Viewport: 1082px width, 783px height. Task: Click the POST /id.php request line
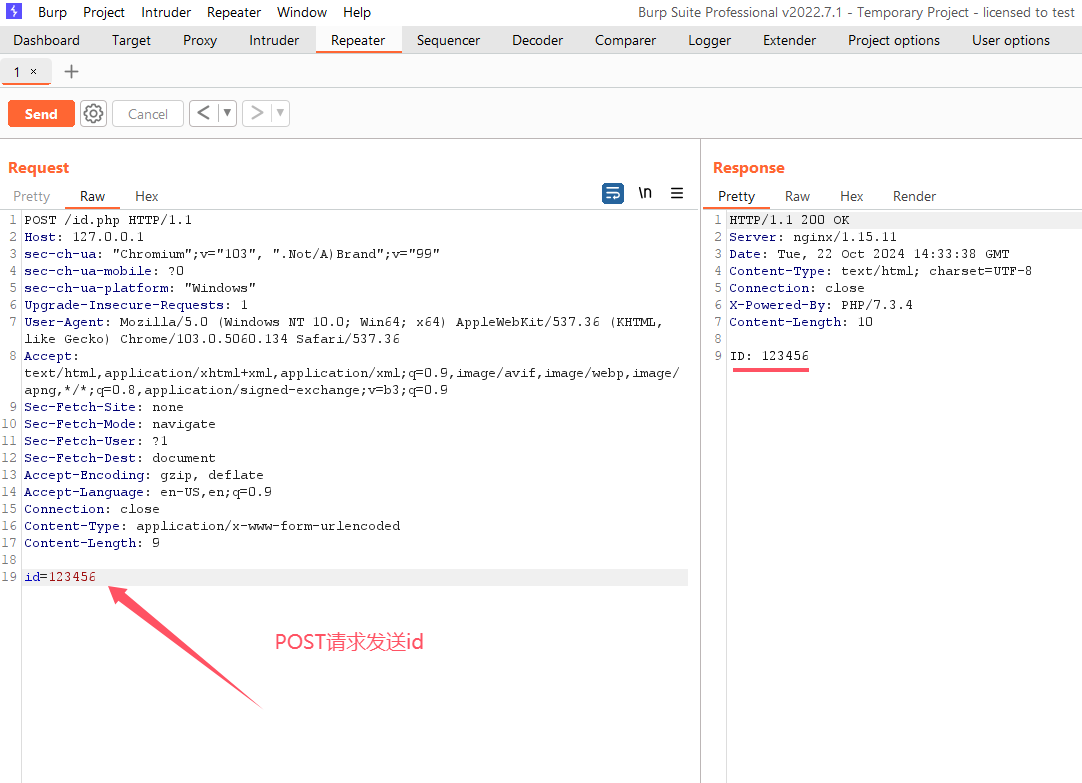[108, 220]
